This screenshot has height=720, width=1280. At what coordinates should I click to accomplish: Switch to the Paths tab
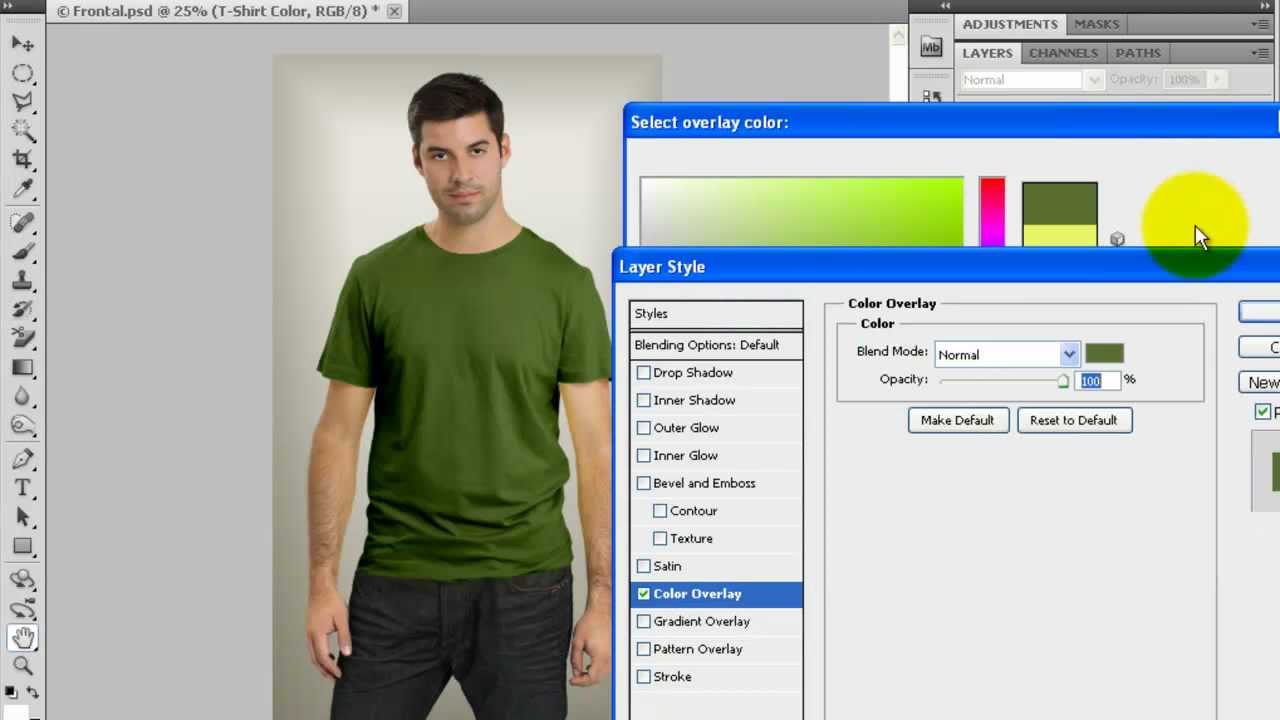pos(1138,53)
